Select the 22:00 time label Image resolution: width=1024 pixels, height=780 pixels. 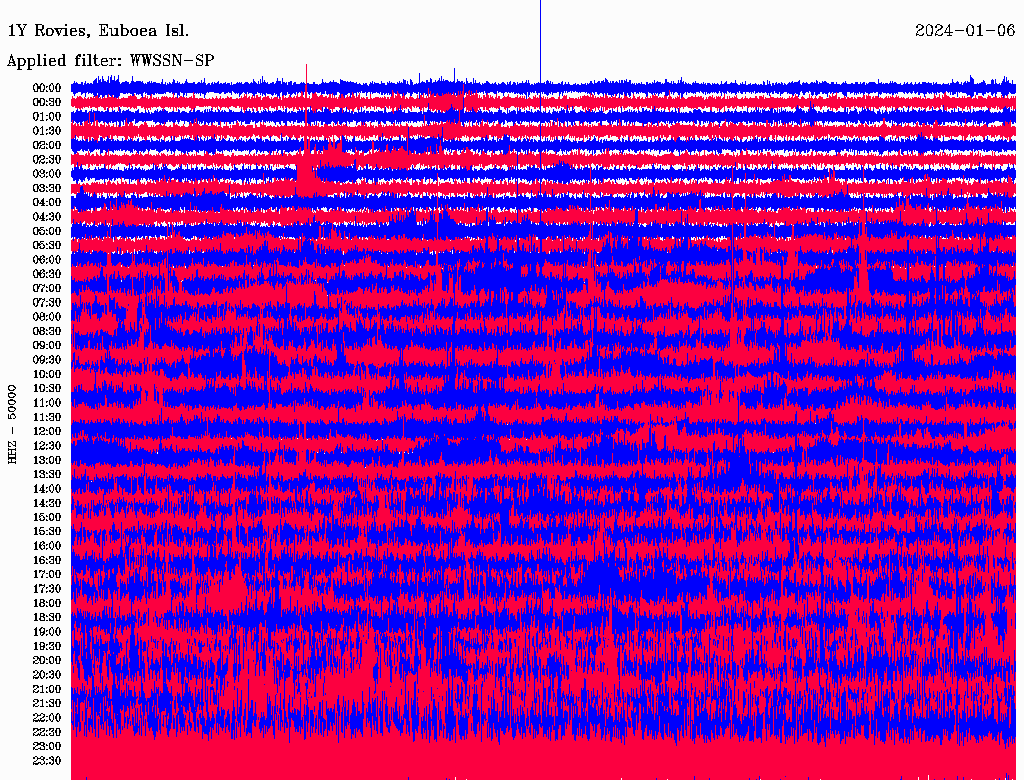coord(47,718)
